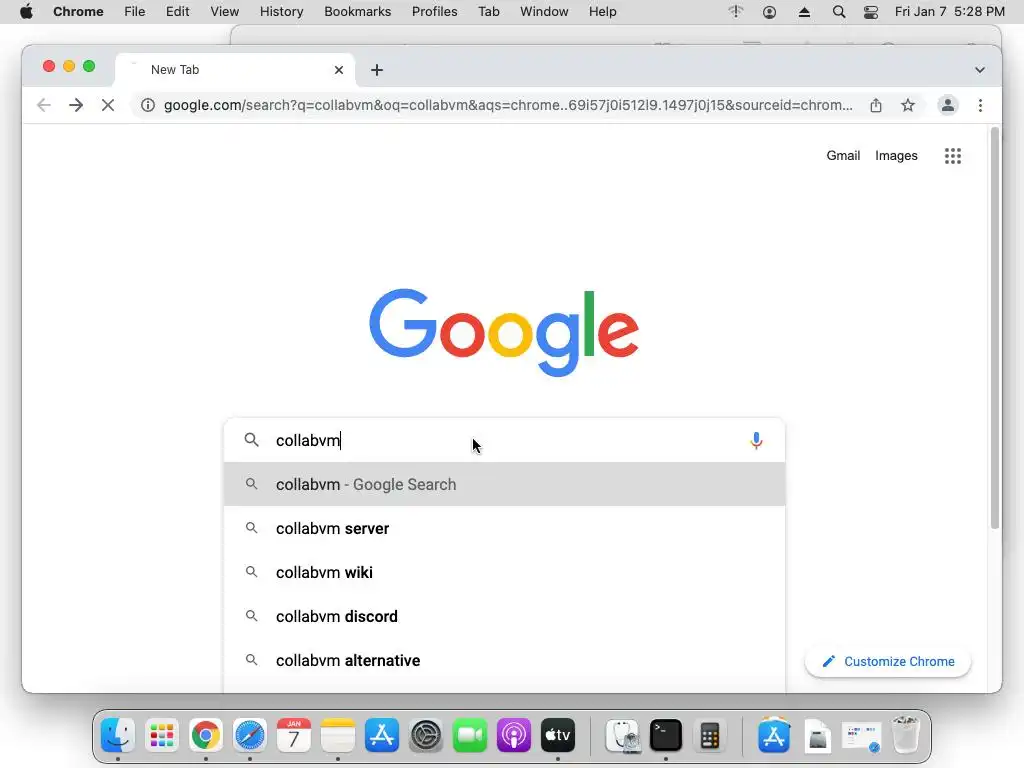This screenshot has height=768, width=1024.
Task: Go forward with the forward arrow
Action: coord(76,105)
